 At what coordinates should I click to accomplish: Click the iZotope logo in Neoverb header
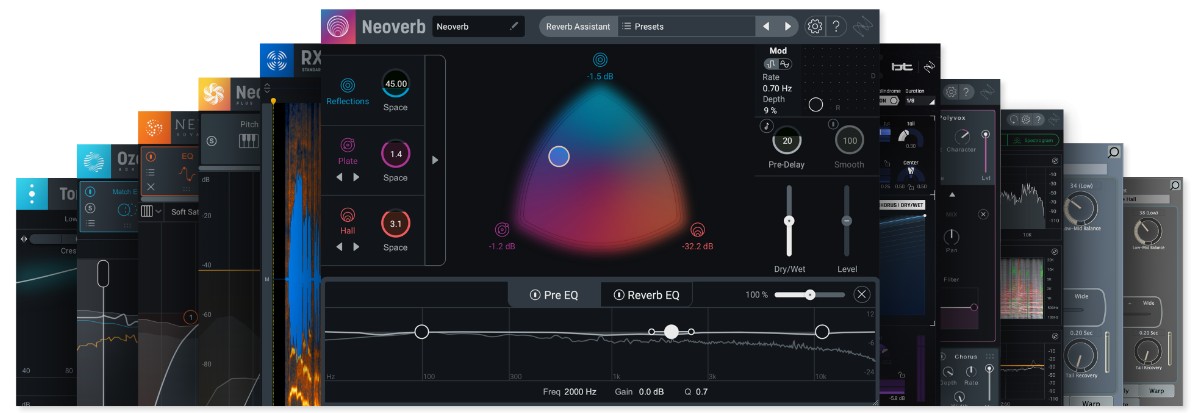tap(864, 26)
